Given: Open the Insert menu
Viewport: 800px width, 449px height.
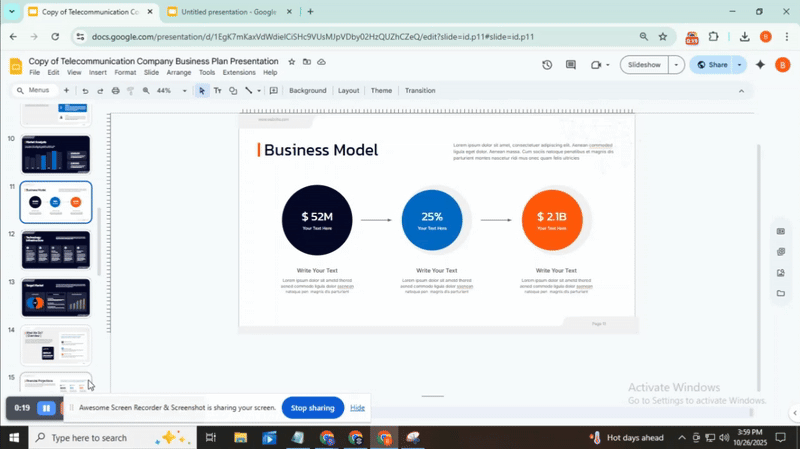Looking at the screenshot, I should coord(98,73).
